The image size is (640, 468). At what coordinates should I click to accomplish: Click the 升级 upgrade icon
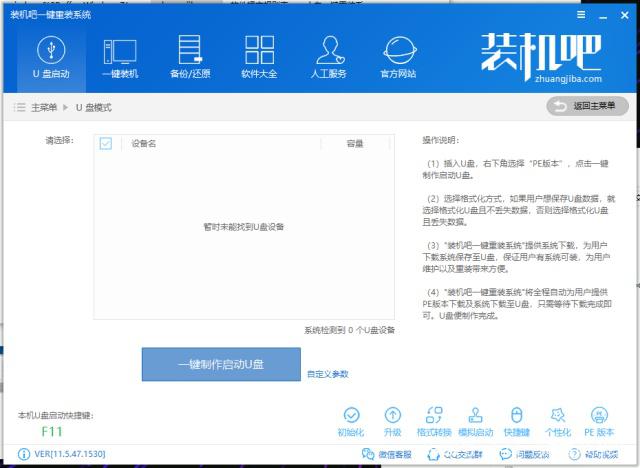[x=393, y=420]
